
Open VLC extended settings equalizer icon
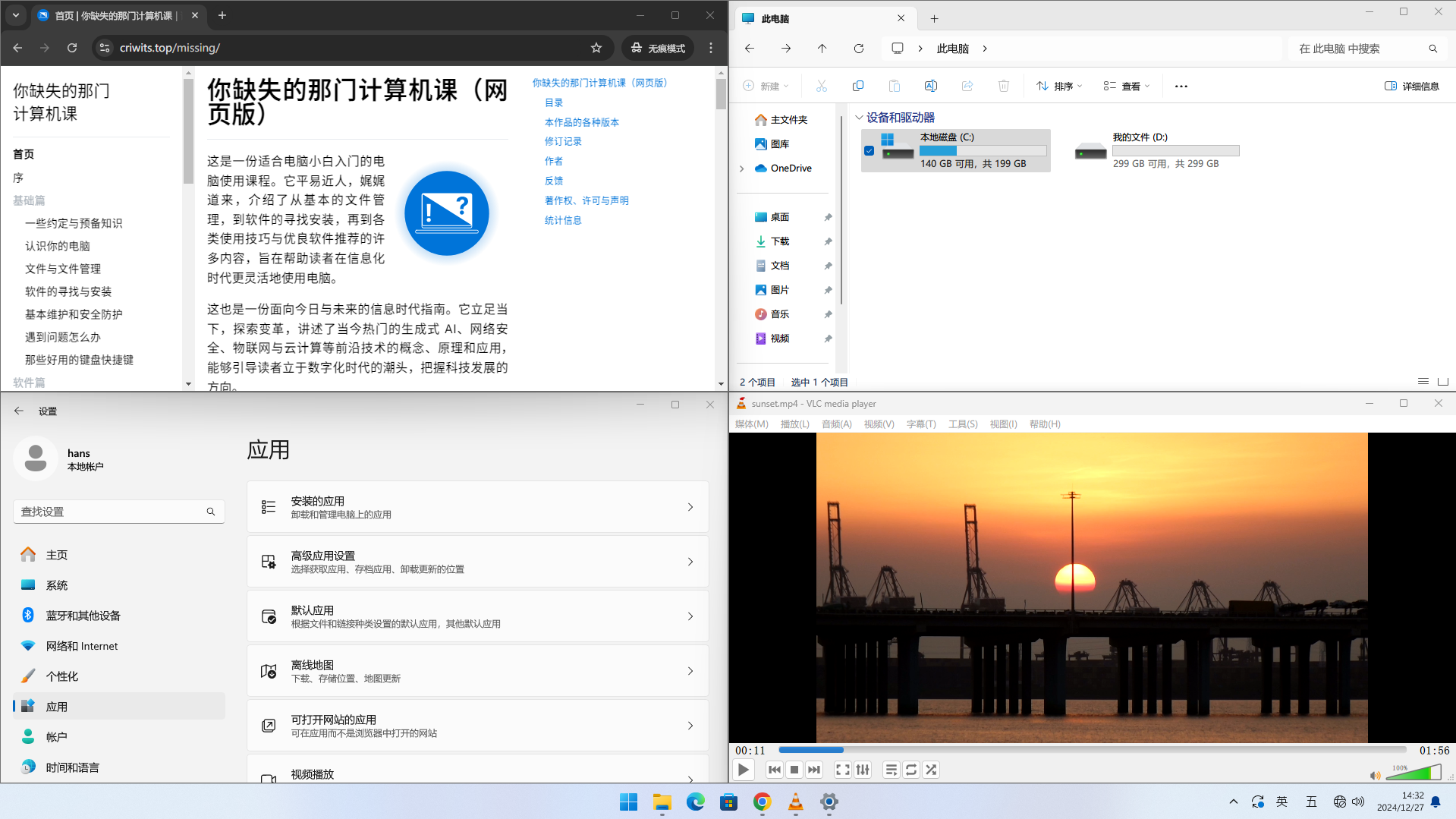[x=863, y=770]
